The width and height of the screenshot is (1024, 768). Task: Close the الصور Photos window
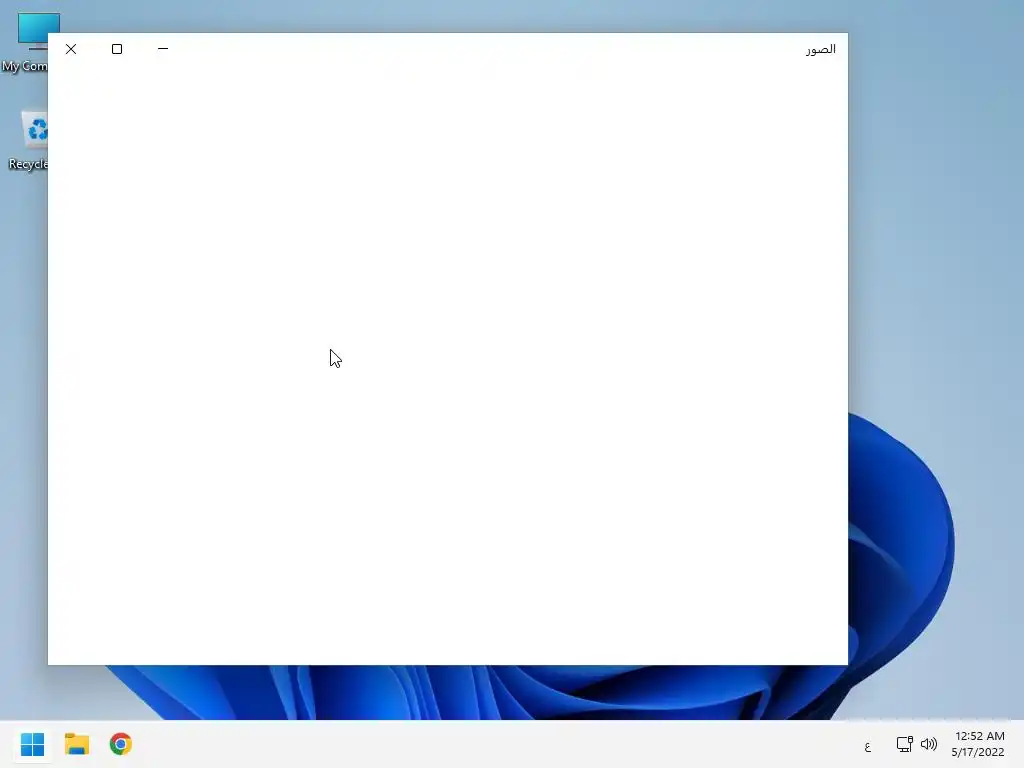(x=71, y=49)
